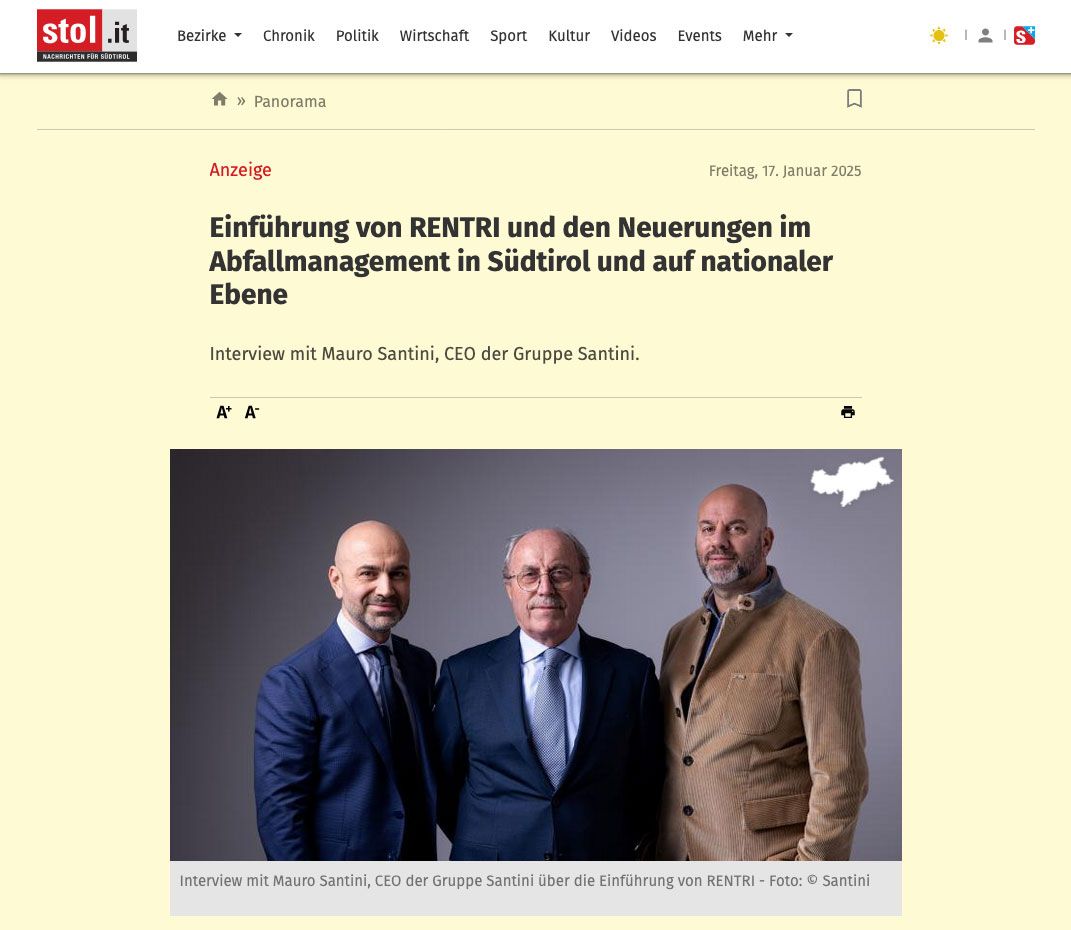This screenshot has width=1071, height=930.
Task: Increase font size with A+ icon
Action: 224,412
